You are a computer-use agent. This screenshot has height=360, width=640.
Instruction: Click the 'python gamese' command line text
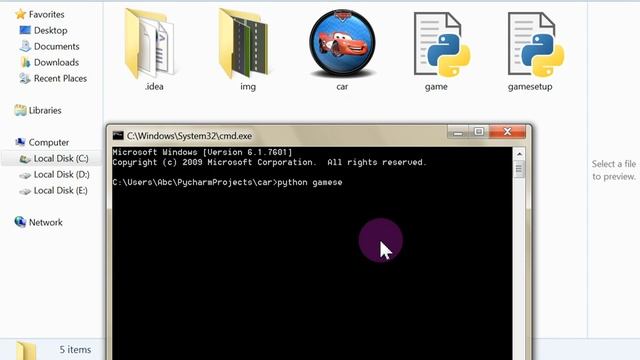tap(310, 182)
